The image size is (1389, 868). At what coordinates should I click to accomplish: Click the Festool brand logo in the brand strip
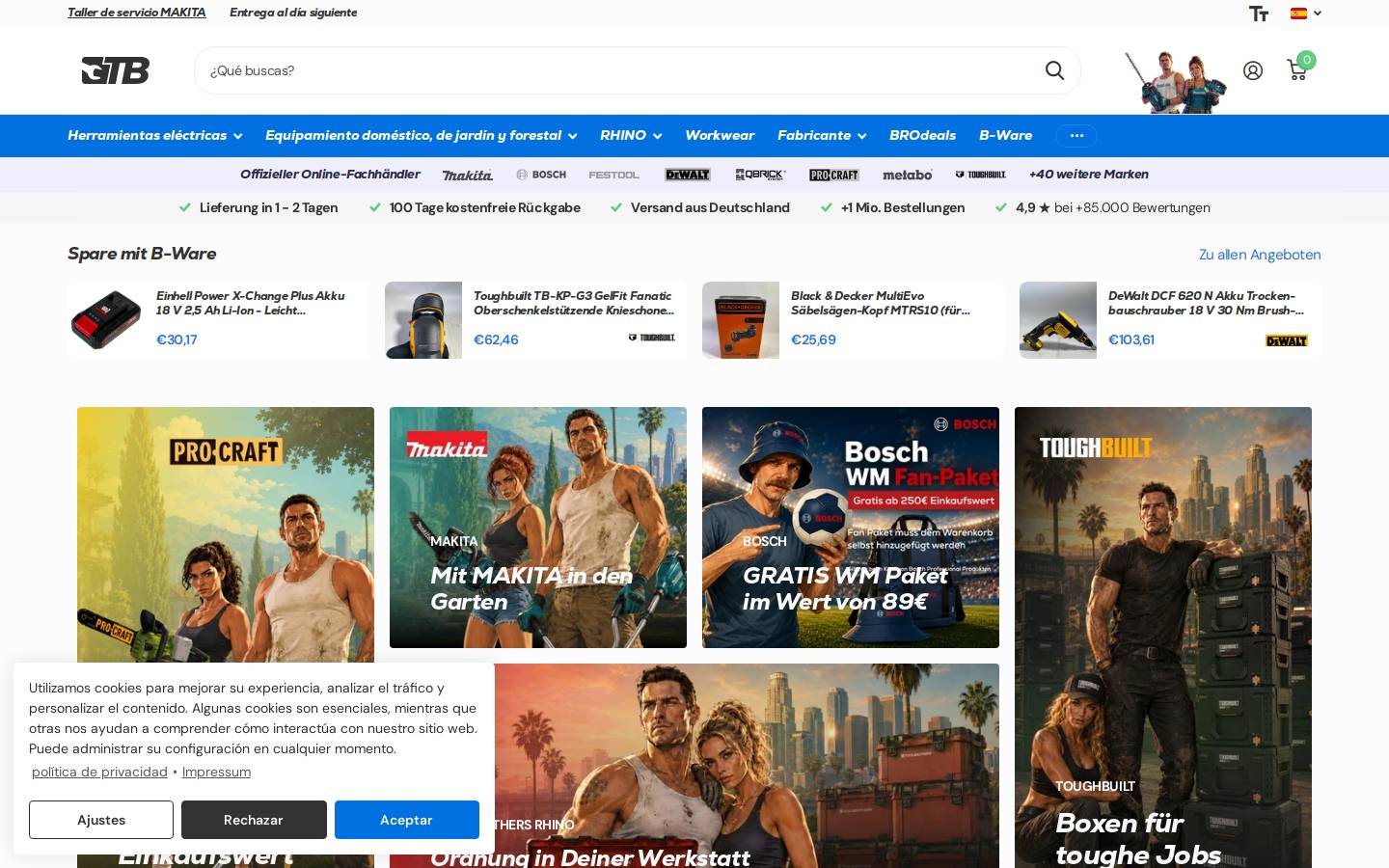(614, 175)
